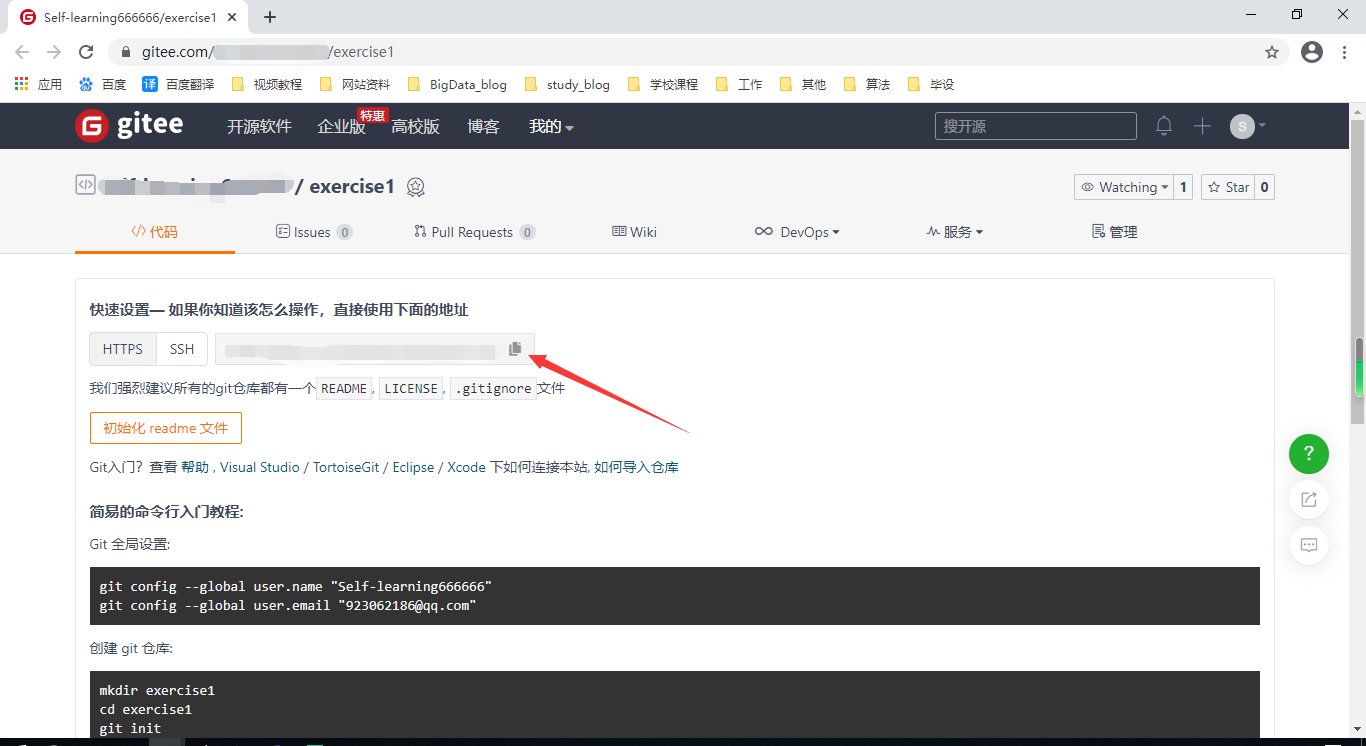Click the code icon before the repository name
The width and height of the screenshot is (1366, 746).
85,185
